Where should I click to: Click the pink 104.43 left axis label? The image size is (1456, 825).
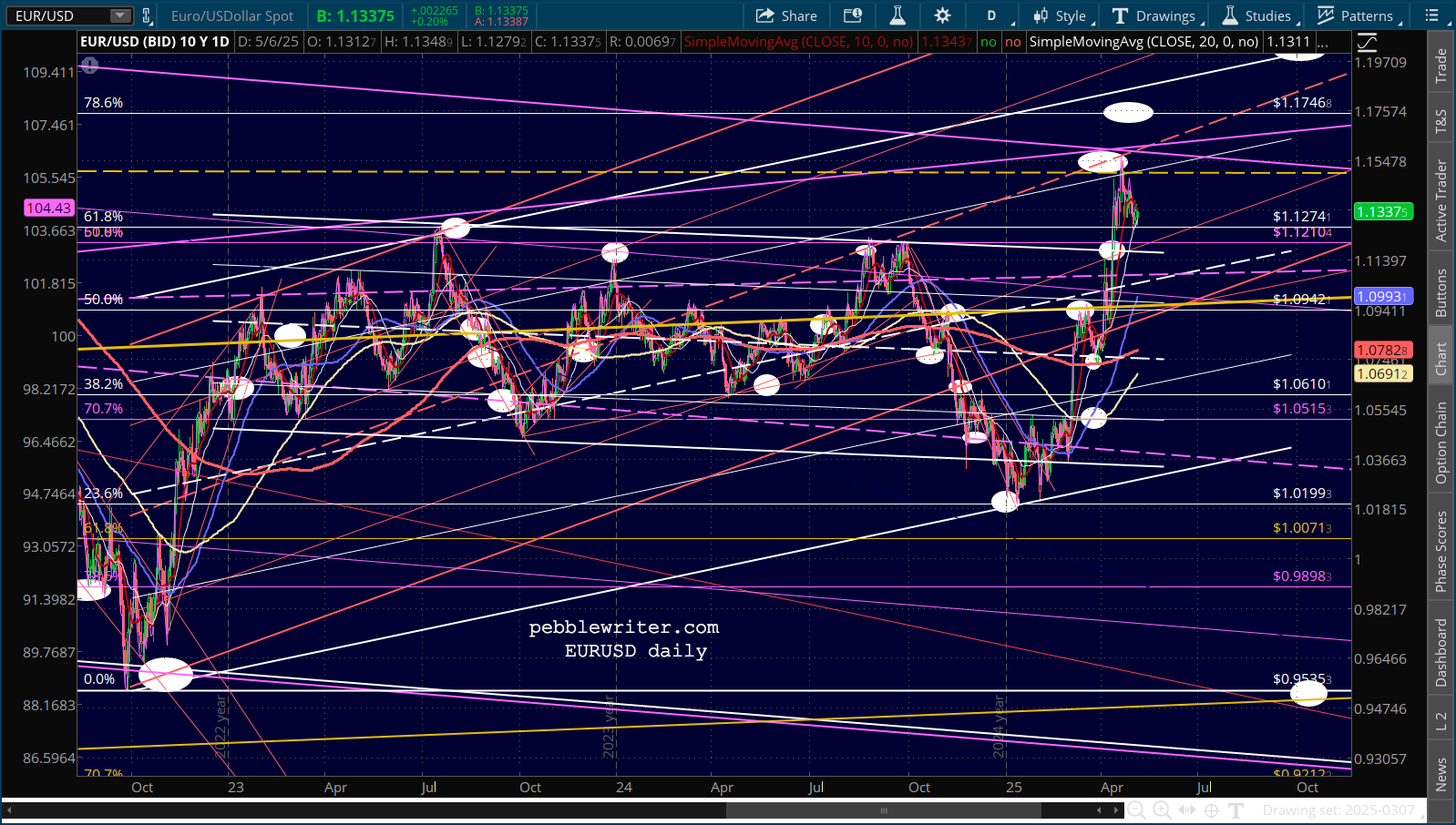[x=49, y=208]
